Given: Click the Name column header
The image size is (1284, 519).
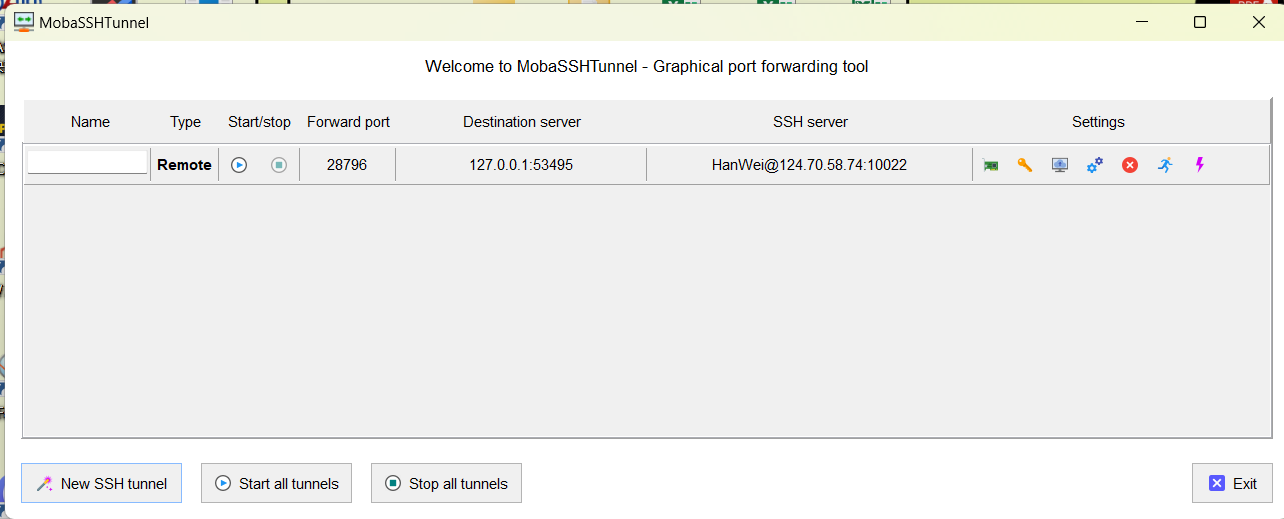Looking at the screenshot, I should click(x=91, y=122).
